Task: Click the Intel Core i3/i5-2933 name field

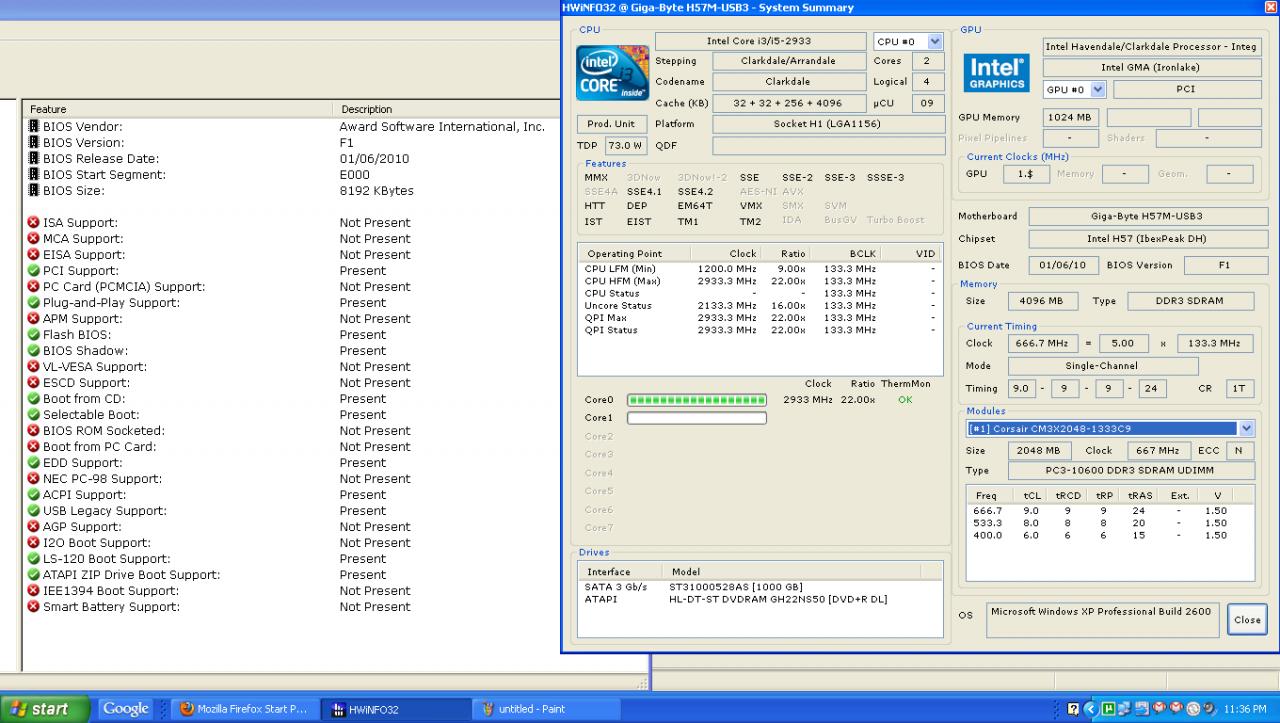Action: coord(760,42)
